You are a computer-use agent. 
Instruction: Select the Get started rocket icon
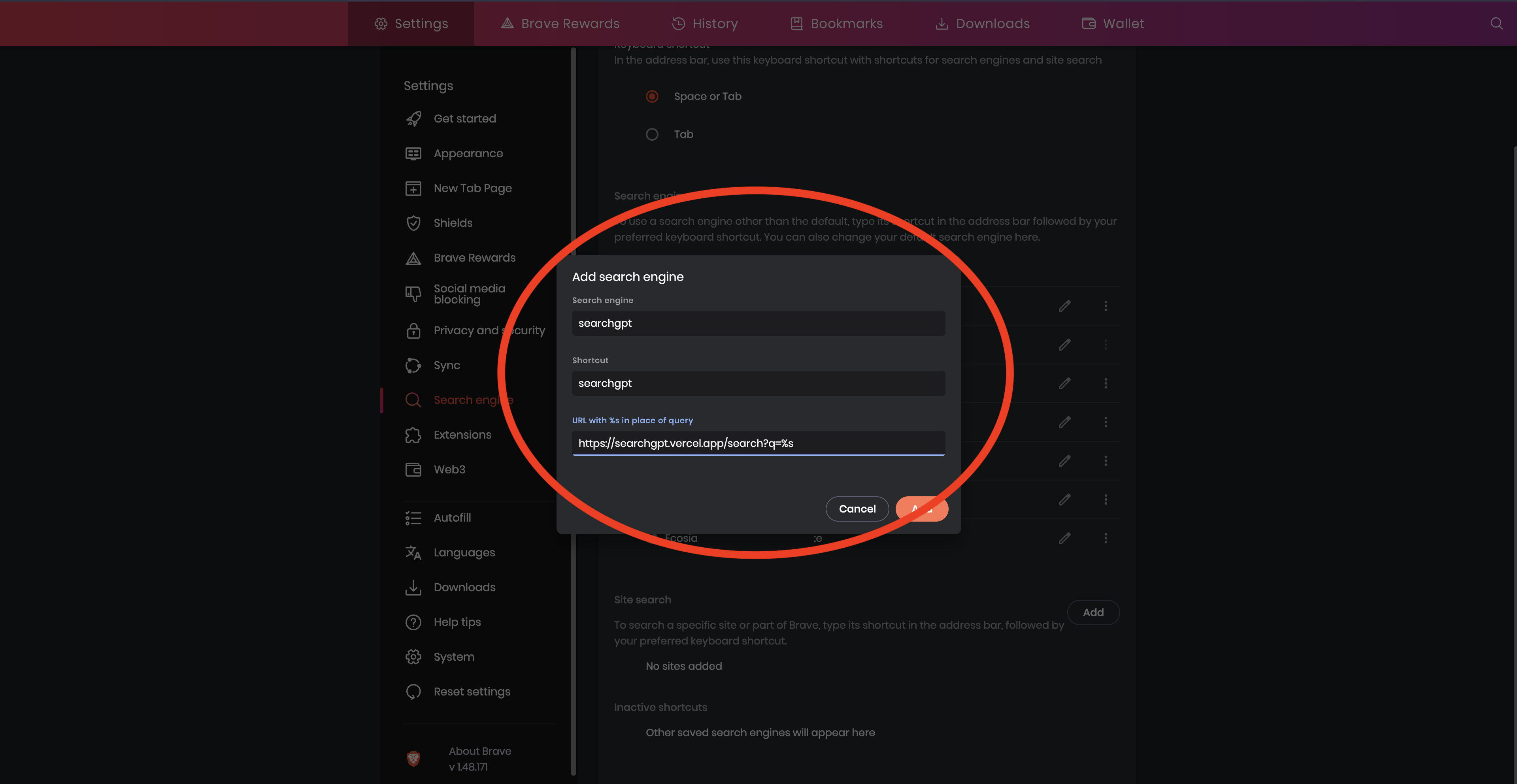(414, 118)
